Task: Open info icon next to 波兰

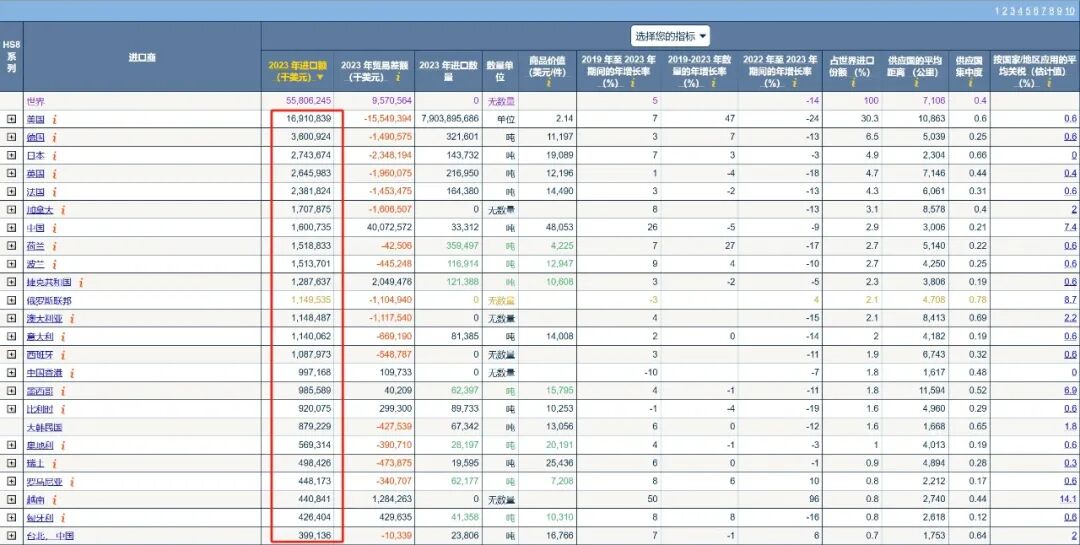Action: (x=54, y=264)
